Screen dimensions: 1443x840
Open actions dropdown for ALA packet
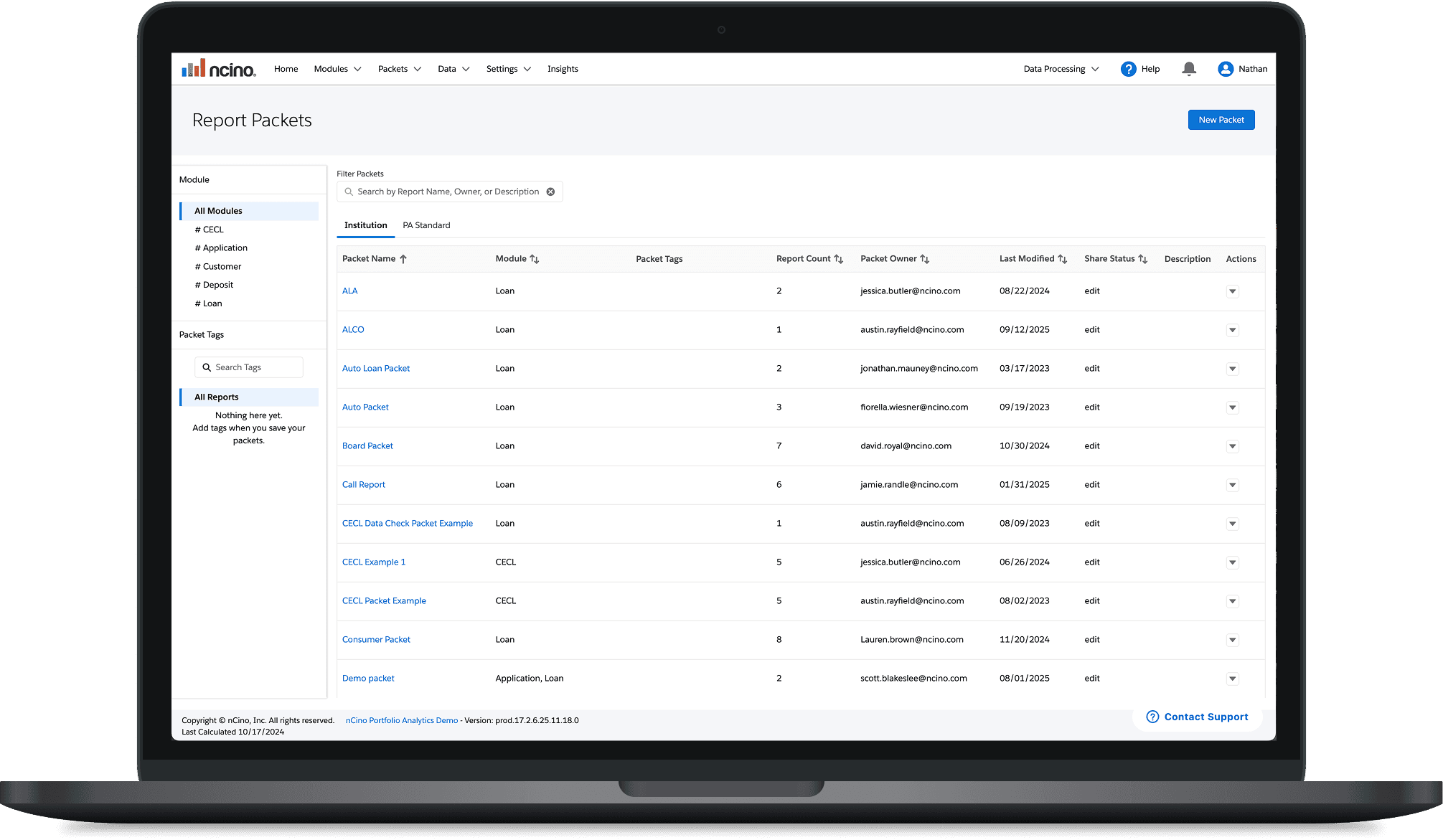coord(1232,291)
